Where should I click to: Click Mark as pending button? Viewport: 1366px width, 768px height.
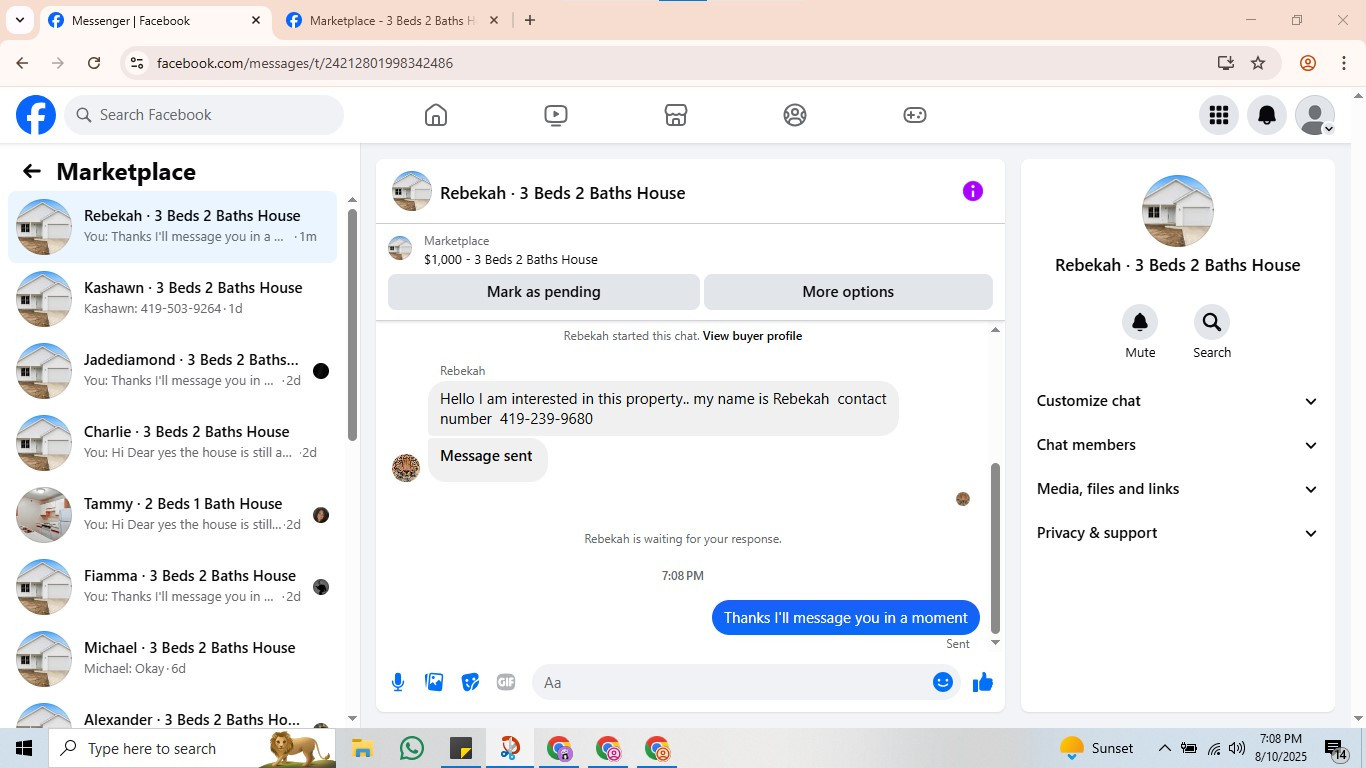(544, 292)
